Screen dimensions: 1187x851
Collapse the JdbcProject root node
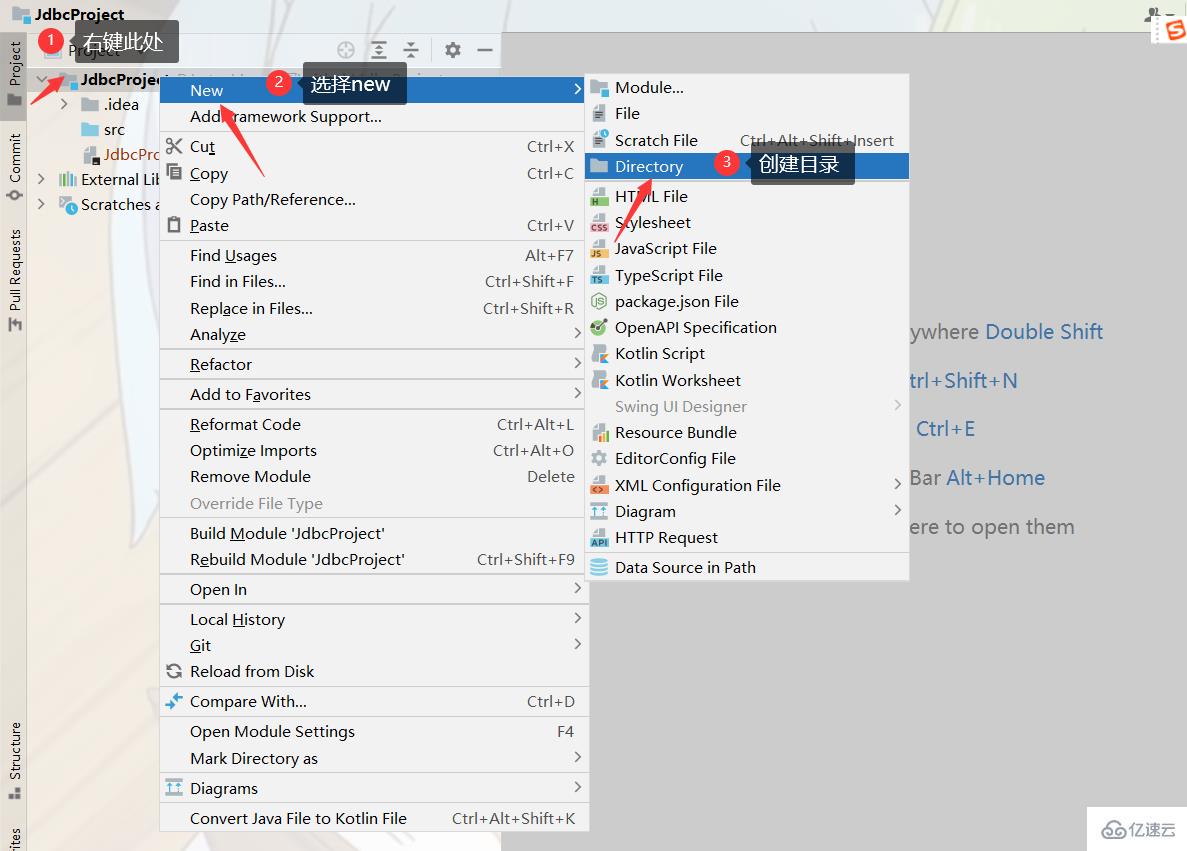point(42,79)
